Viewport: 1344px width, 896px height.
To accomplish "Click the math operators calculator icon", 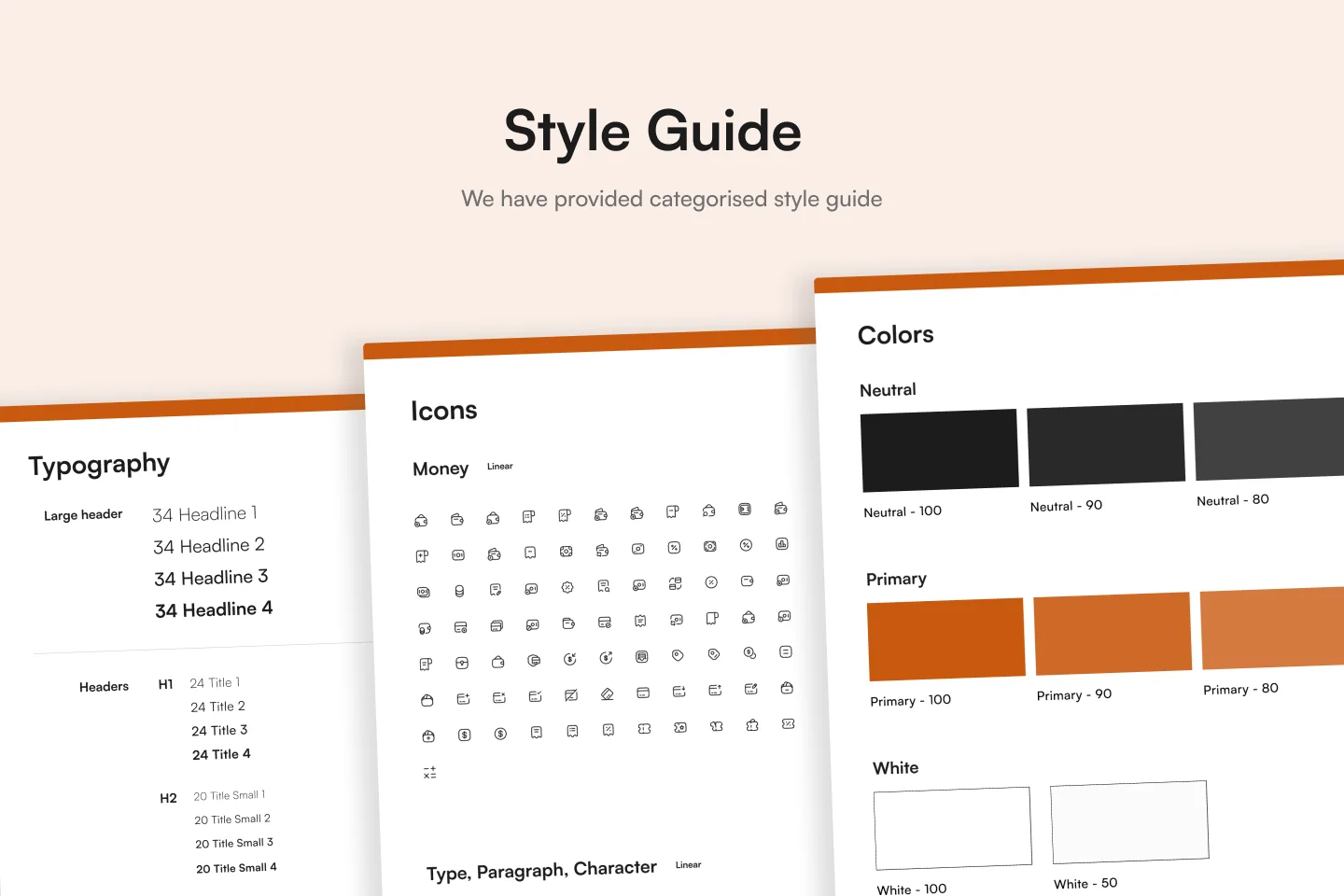I will [429, 773].
